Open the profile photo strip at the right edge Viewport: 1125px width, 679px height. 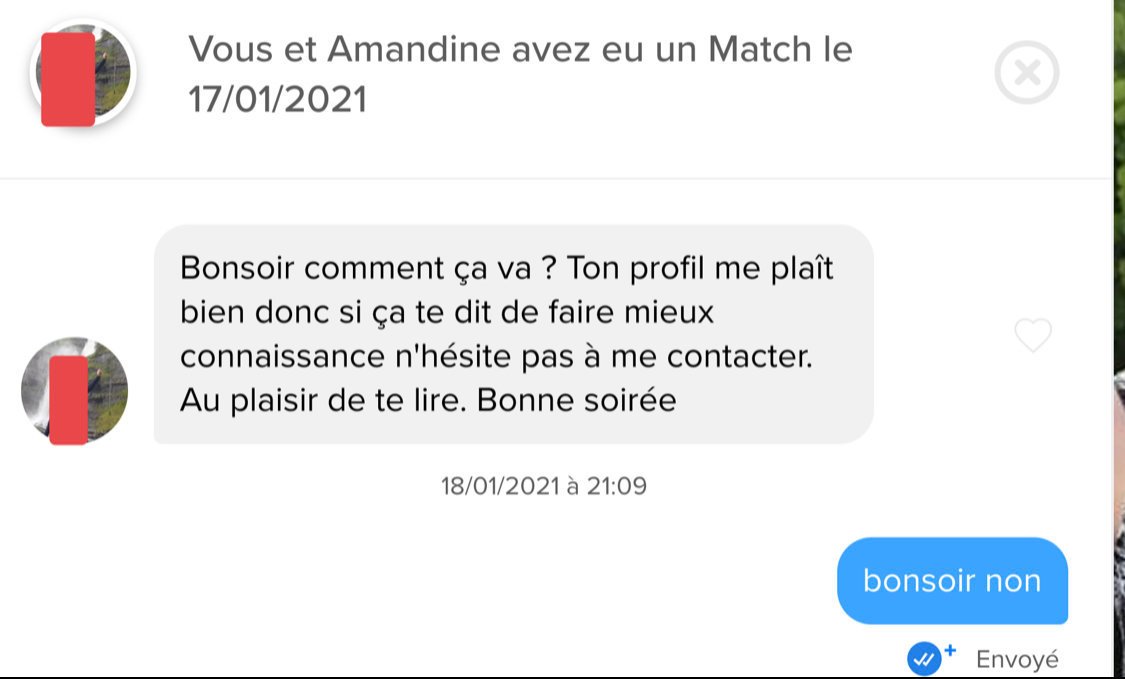[x=1120, y=340]
